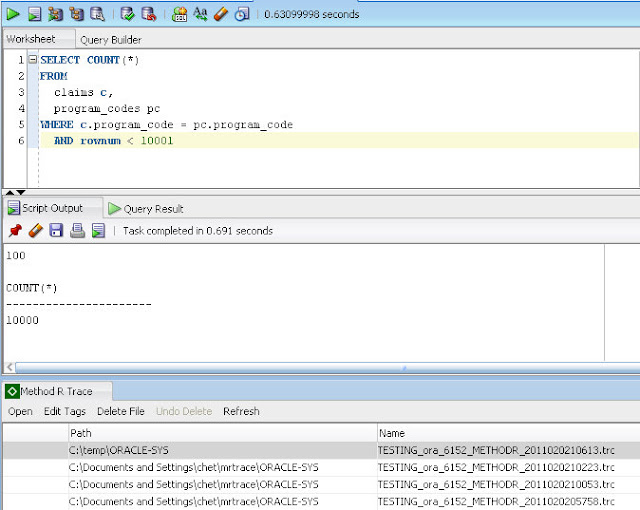Viewport: 640px width, 510px height.
Task: Save the script output with the floppy disk icon
Action: [56, 231]
